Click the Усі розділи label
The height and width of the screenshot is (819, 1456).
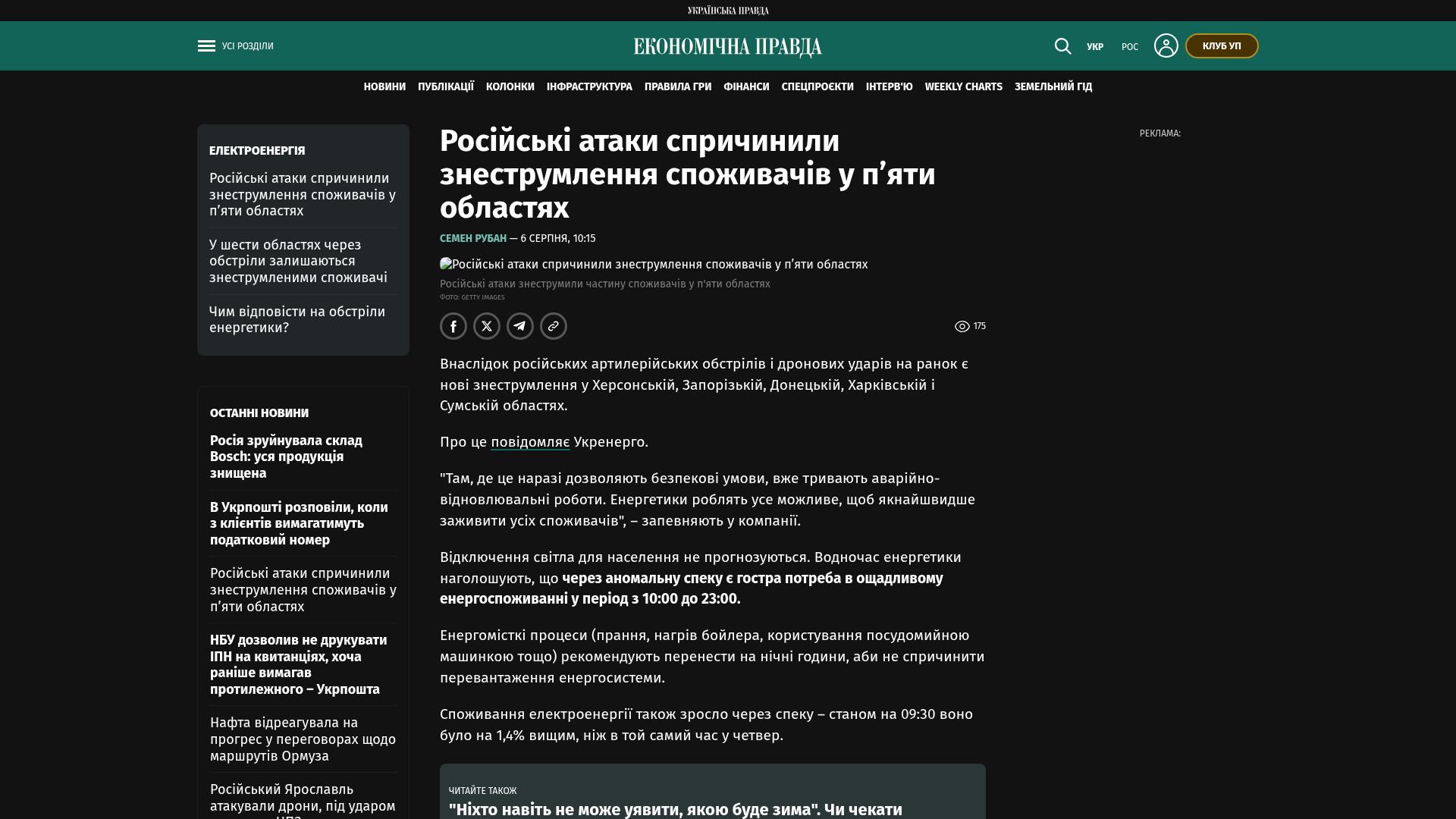coord(248,46)
